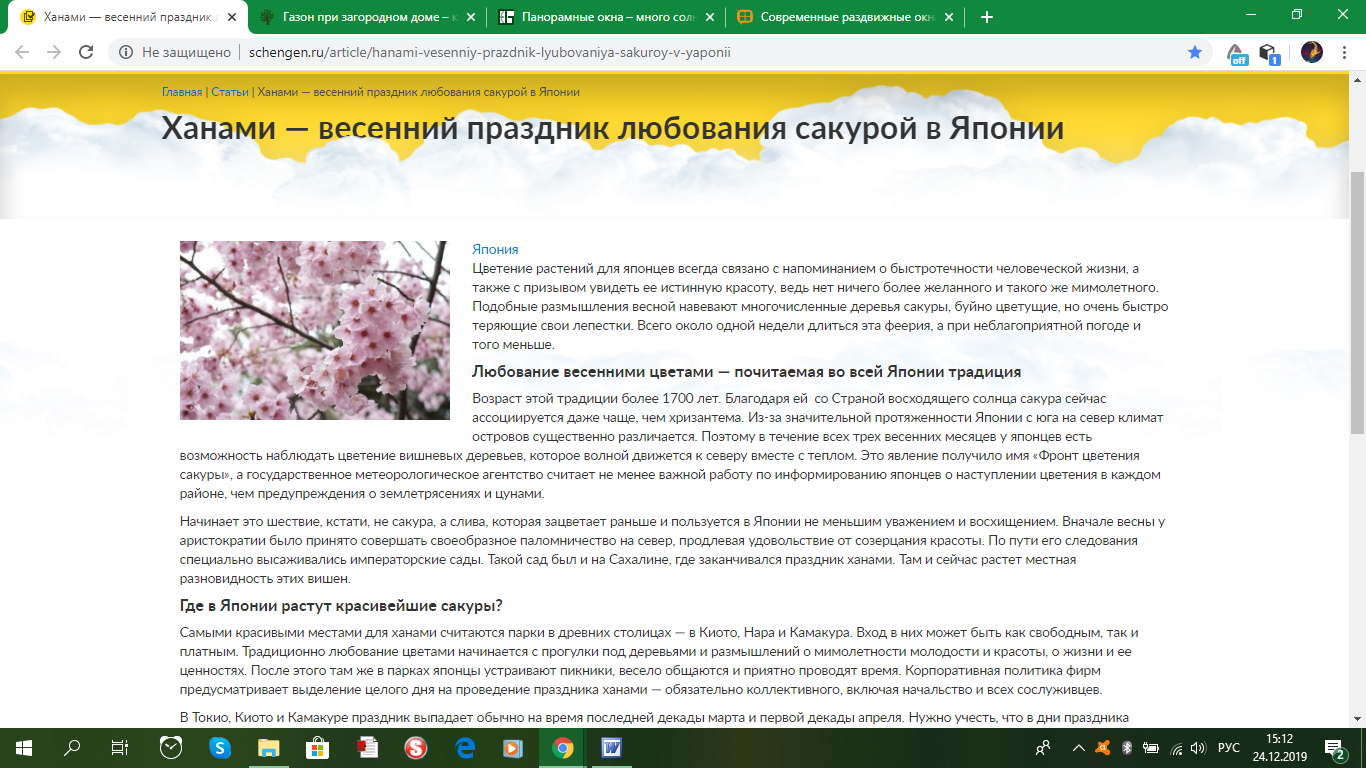The width and height of the screenshot is (1366, 768).
Task: Close the 'Панорамные окна' tab
Action: (x=708, y=17)
